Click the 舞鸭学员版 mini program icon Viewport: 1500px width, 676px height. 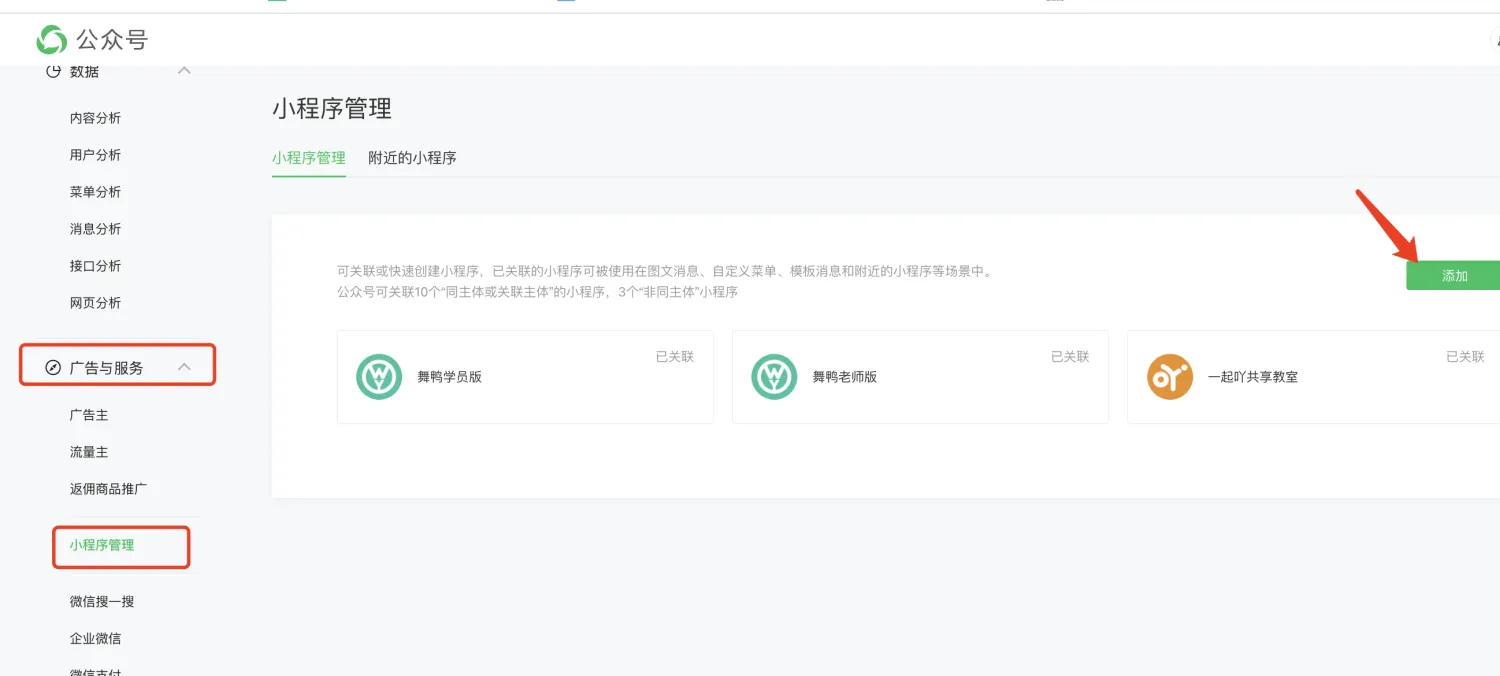(379, 377)
